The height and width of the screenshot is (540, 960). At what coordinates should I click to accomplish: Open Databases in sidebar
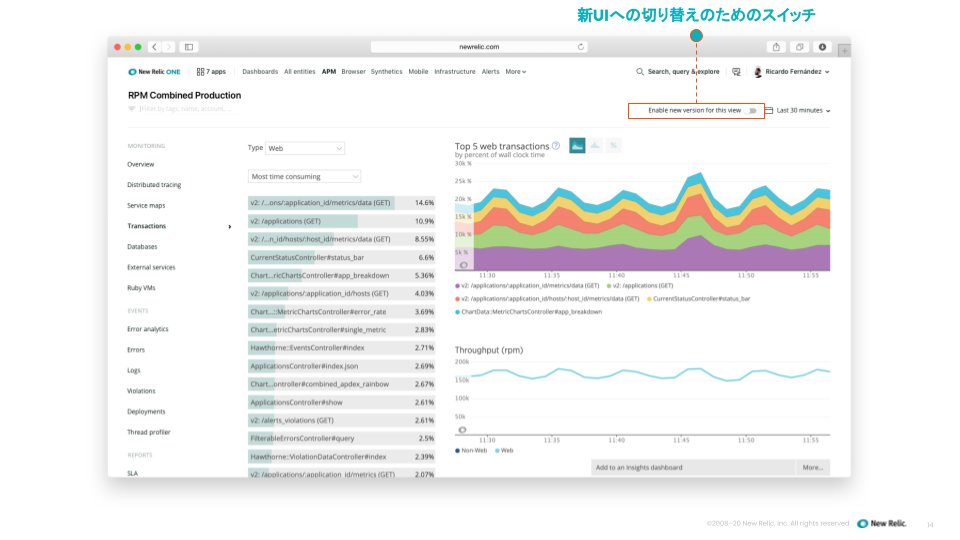(142, 247)
